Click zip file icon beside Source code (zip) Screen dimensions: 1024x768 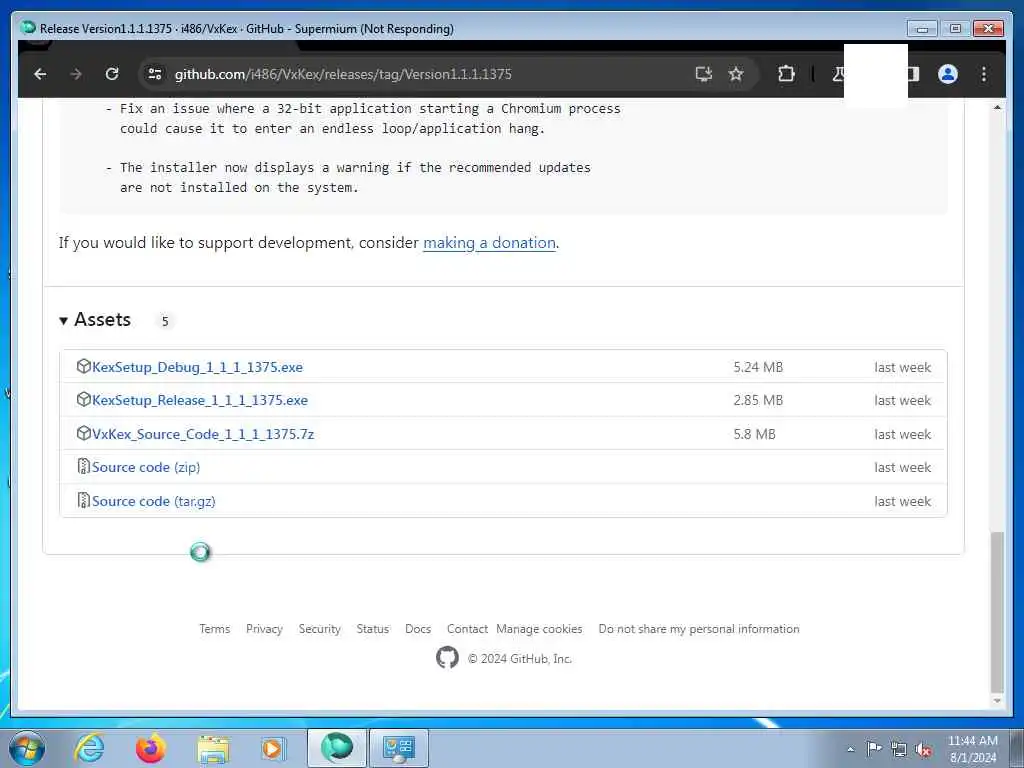[x=83, y=466]
